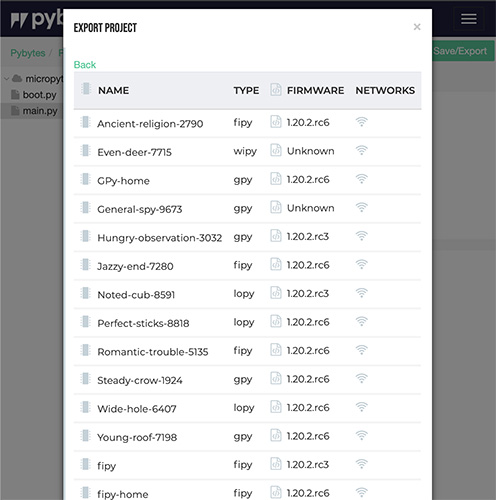This screenshot has width=496, height=500.
Task: Click the device chip icon beside Jazzy-end-7280
Action: coord(86,265)
